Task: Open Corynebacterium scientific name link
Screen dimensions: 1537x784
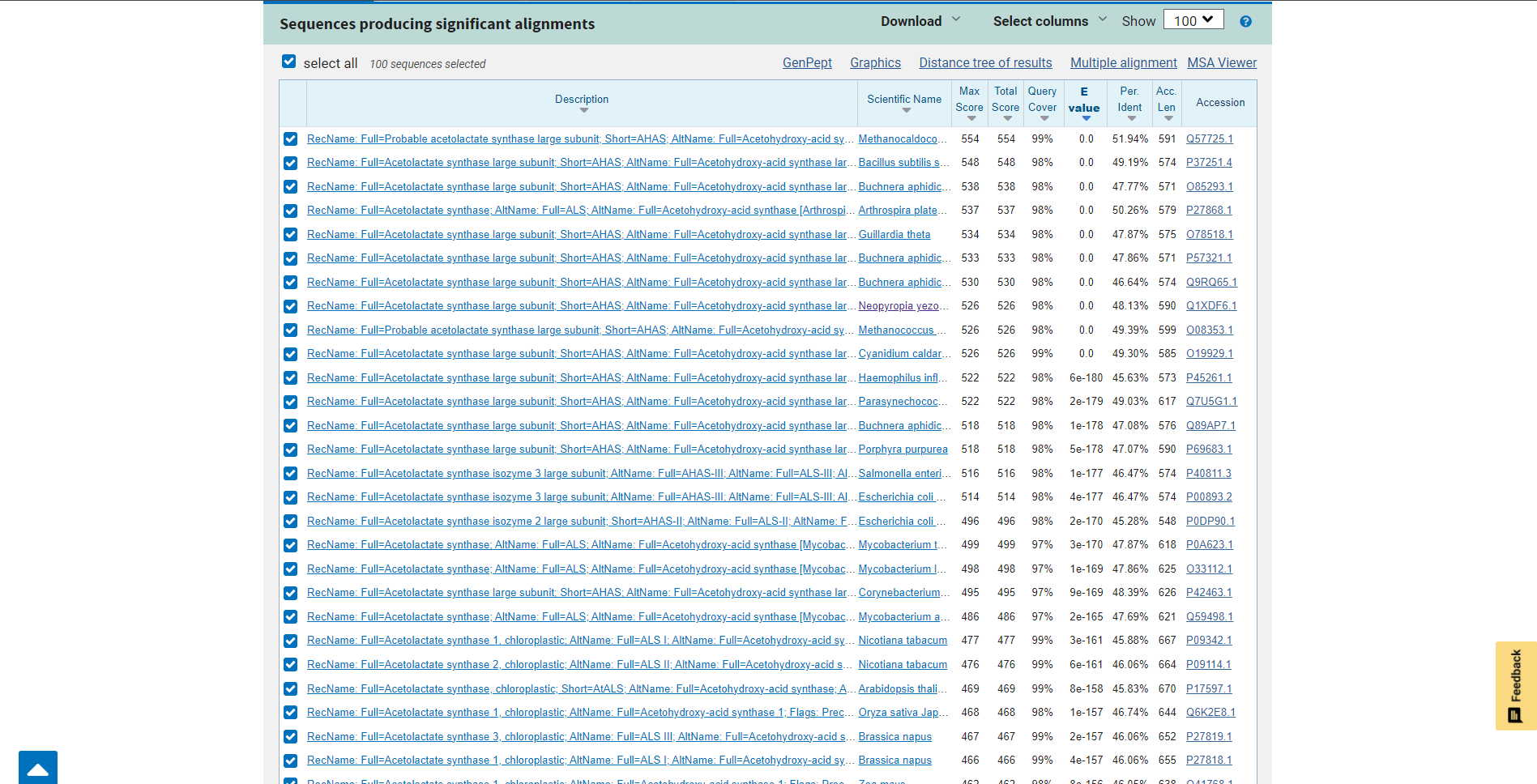Action: click(x=904, y=593)
